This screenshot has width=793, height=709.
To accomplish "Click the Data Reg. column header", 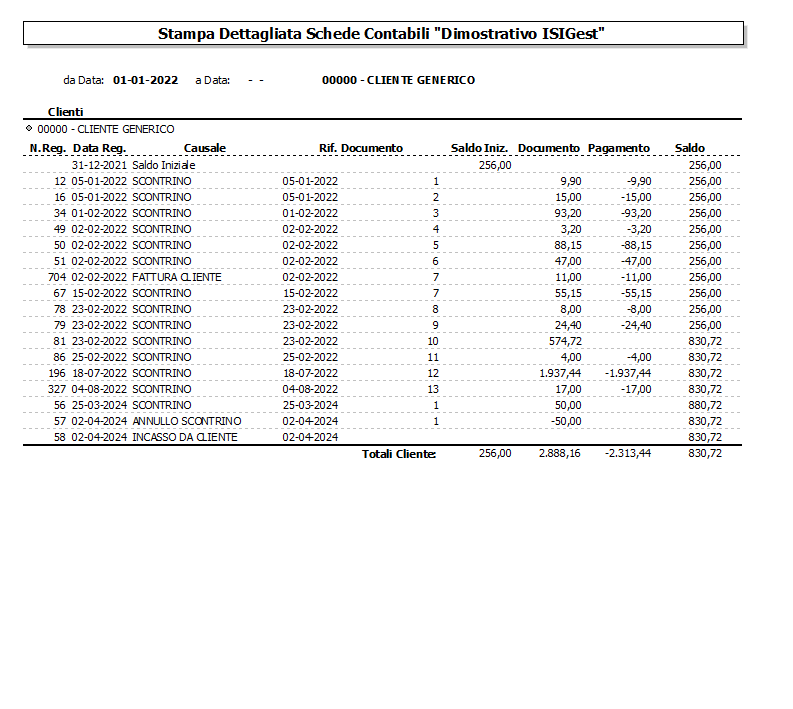I will tap(99, 148).
